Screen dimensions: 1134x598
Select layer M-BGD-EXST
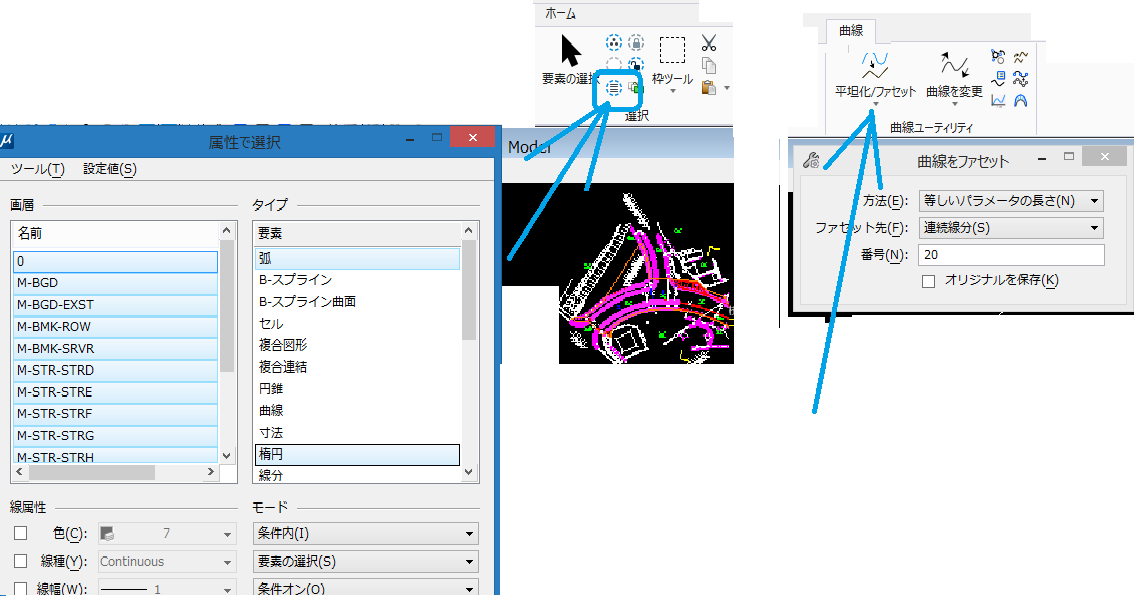click(115, 304)
